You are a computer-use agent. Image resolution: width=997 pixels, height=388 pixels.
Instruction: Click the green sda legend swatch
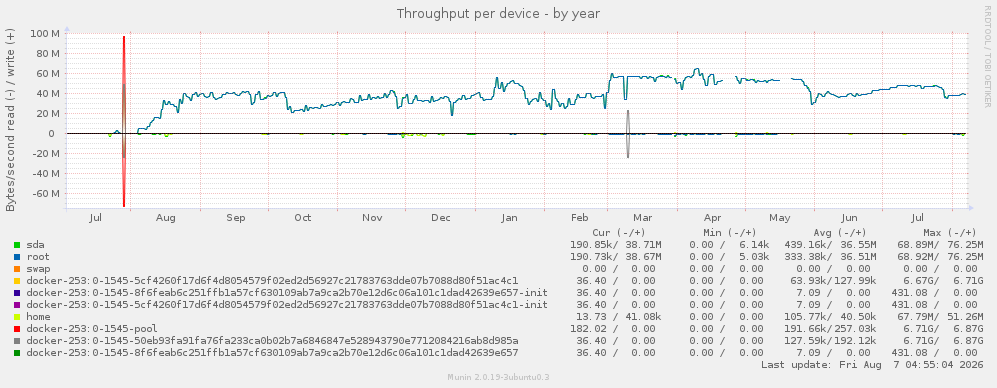coord(17,245)
